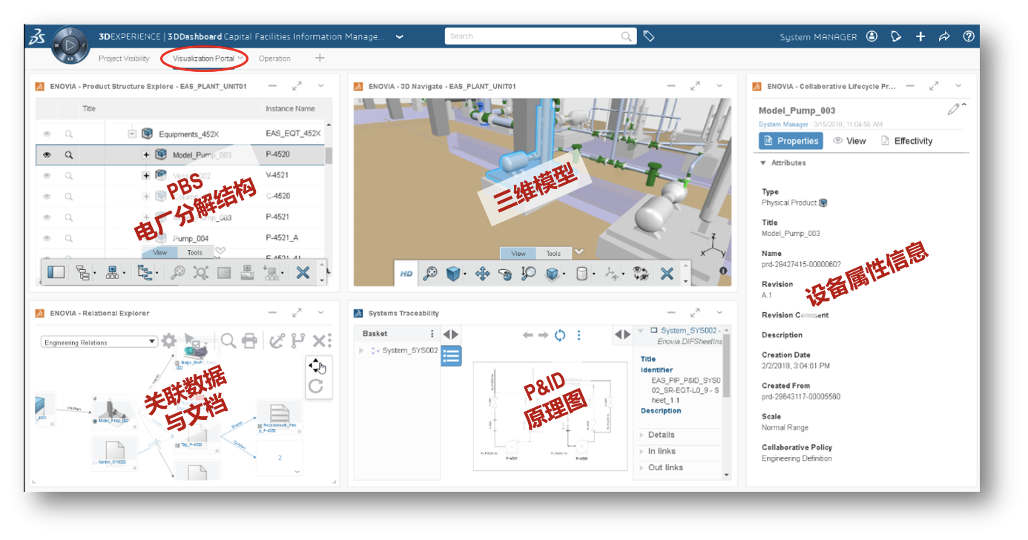Click the zoom magnifier in Product Structure toolbar

coord(178,273)
